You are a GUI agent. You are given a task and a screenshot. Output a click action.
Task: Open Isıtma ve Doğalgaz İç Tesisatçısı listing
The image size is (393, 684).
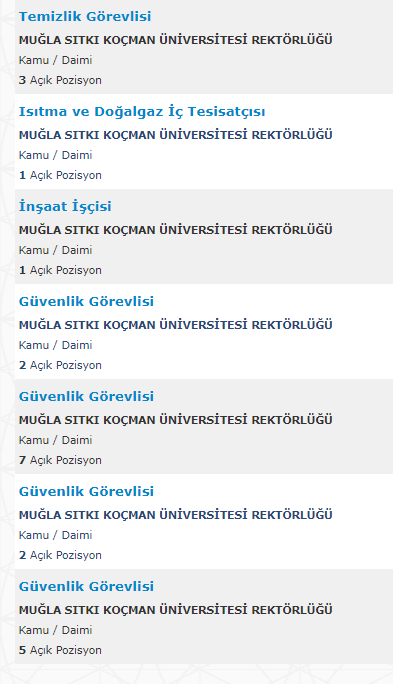point(142,112)
